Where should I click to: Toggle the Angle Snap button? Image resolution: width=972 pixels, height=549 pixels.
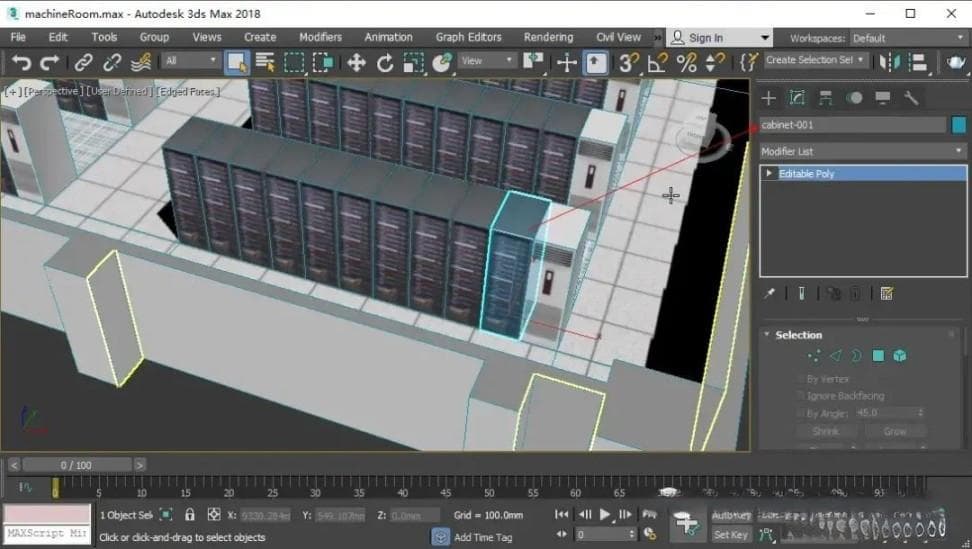tap(657, 63)
